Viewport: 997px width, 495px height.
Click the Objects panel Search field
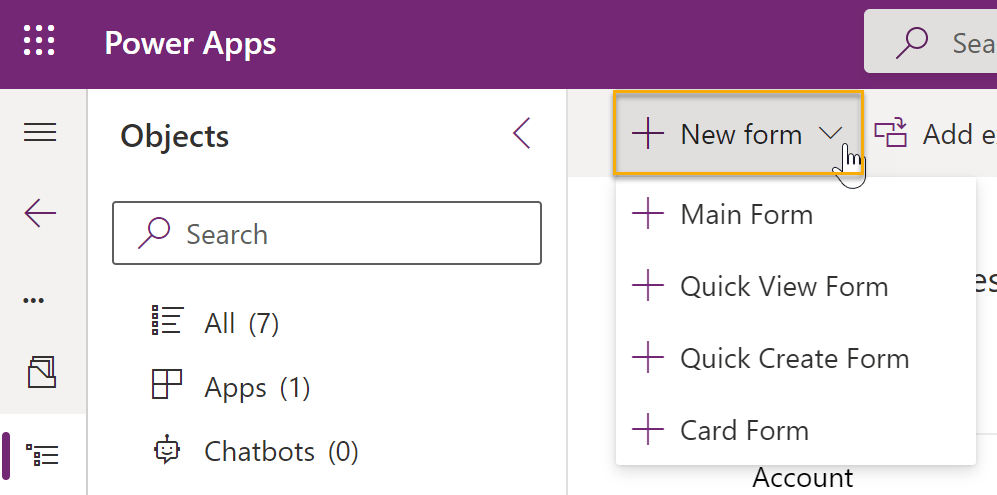pyautogui.click(x=340, y=234)
